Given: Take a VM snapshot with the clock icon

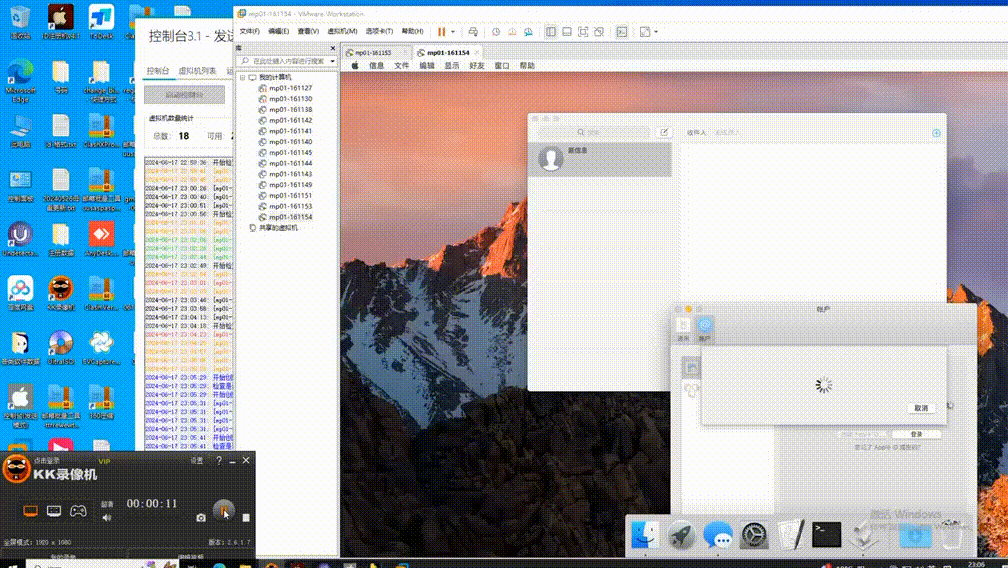Looking at the screenshot, I should point(496,31).
